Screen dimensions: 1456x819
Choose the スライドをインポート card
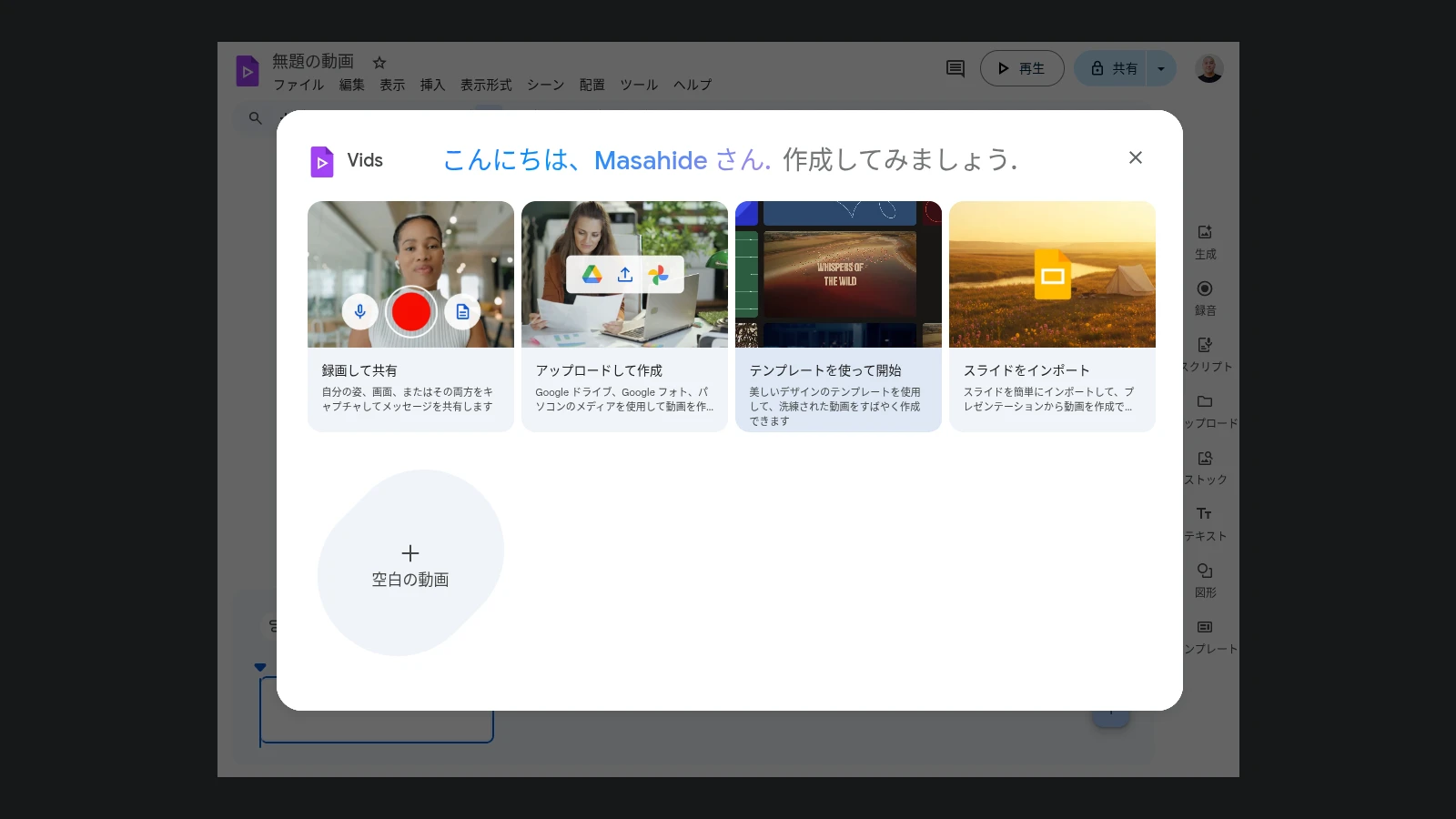[1052, 316]
